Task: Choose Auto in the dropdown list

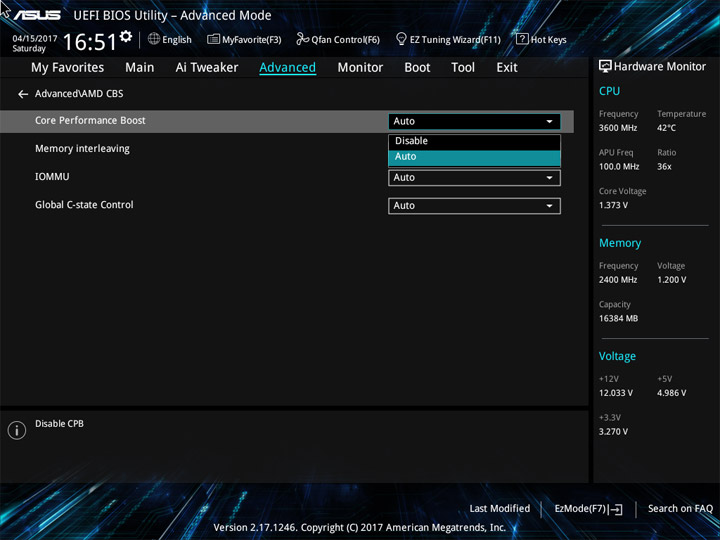Action: point(474,157)
